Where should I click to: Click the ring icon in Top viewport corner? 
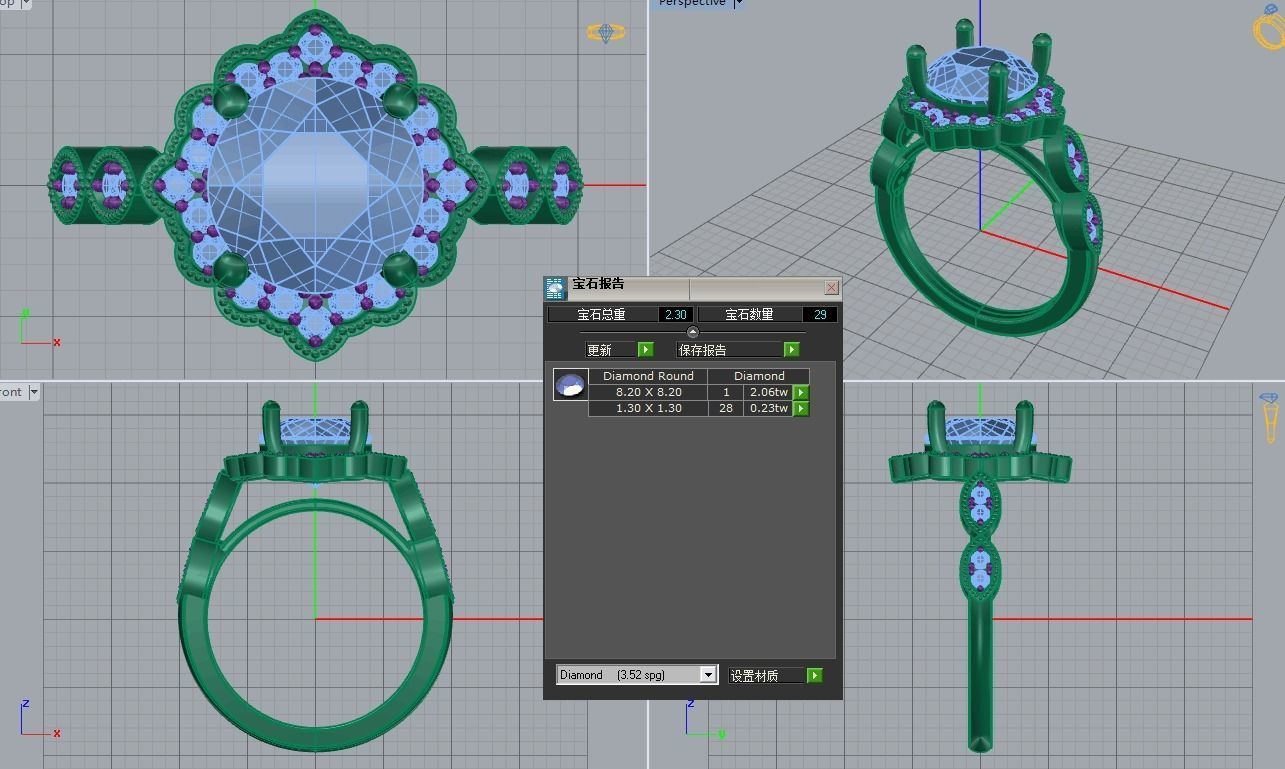[x=606, y=33]
